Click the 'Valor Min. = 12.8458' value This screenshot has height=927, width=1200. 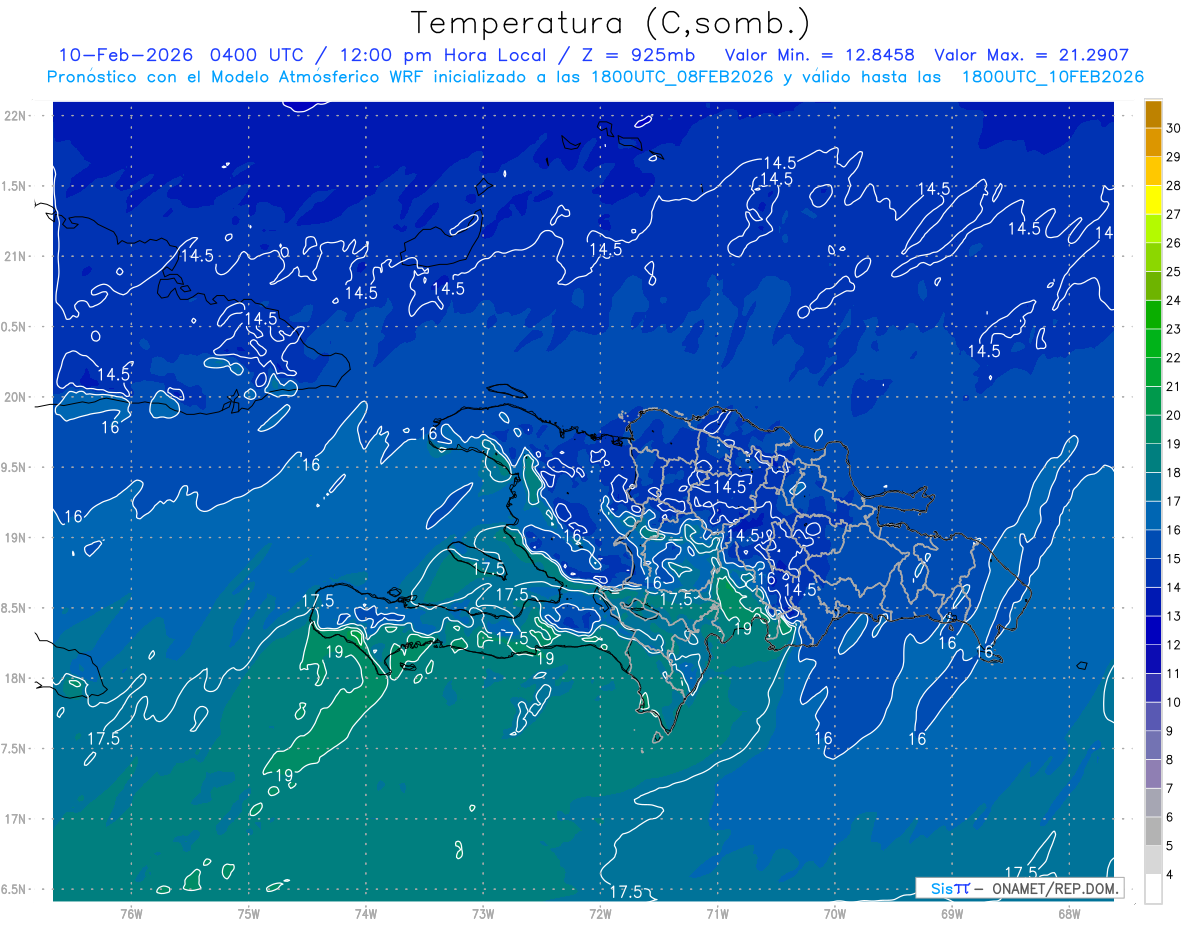coord(820,55)
